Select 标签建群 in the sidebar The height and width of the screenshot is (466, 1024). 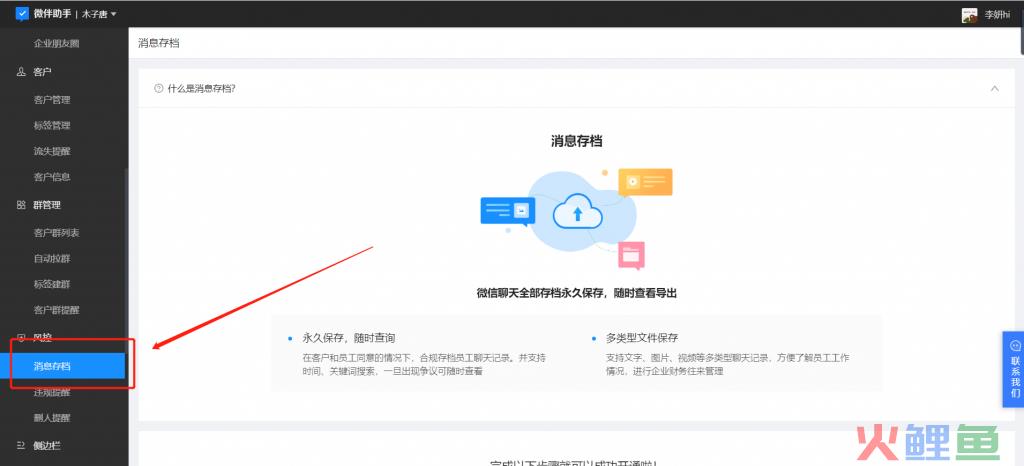pyautogui.click(x=52, y=284)
